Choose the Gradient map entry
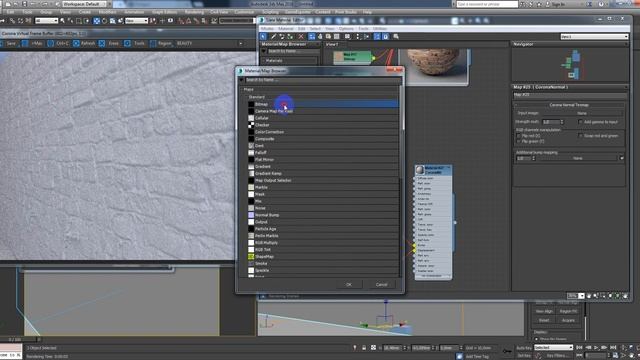 [x=322, y=167]
